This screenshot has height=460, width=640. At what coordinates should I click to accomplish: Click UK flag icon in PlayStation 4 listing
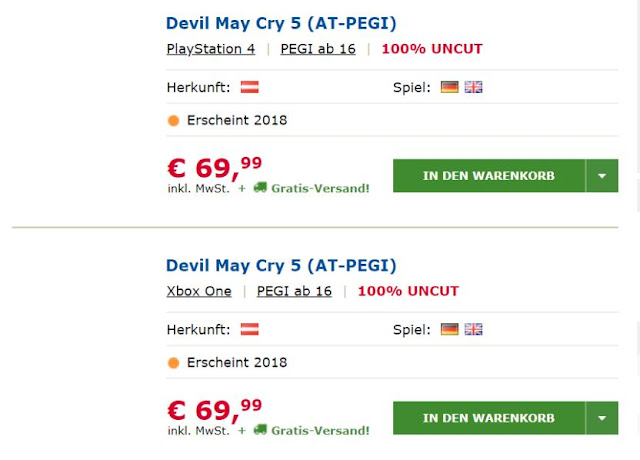473,87
